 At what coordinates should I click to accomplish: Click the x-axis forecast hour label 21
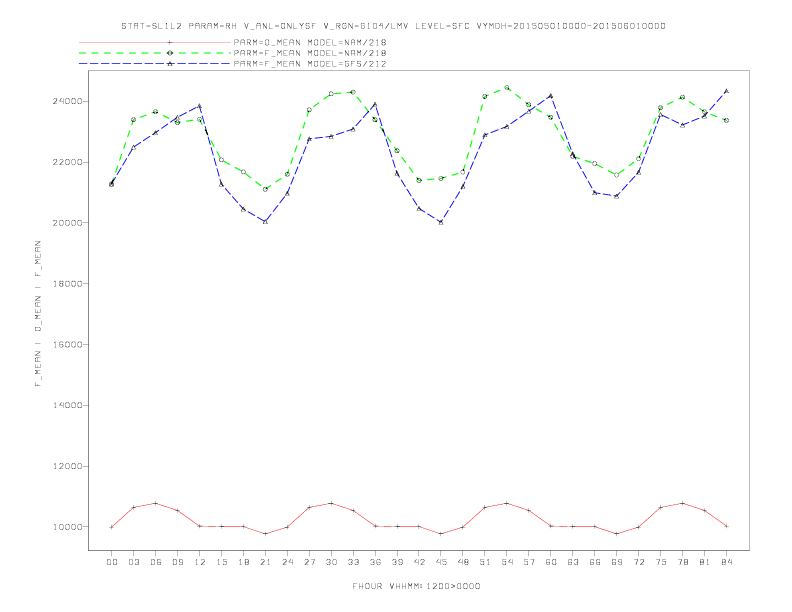[265, 562]
